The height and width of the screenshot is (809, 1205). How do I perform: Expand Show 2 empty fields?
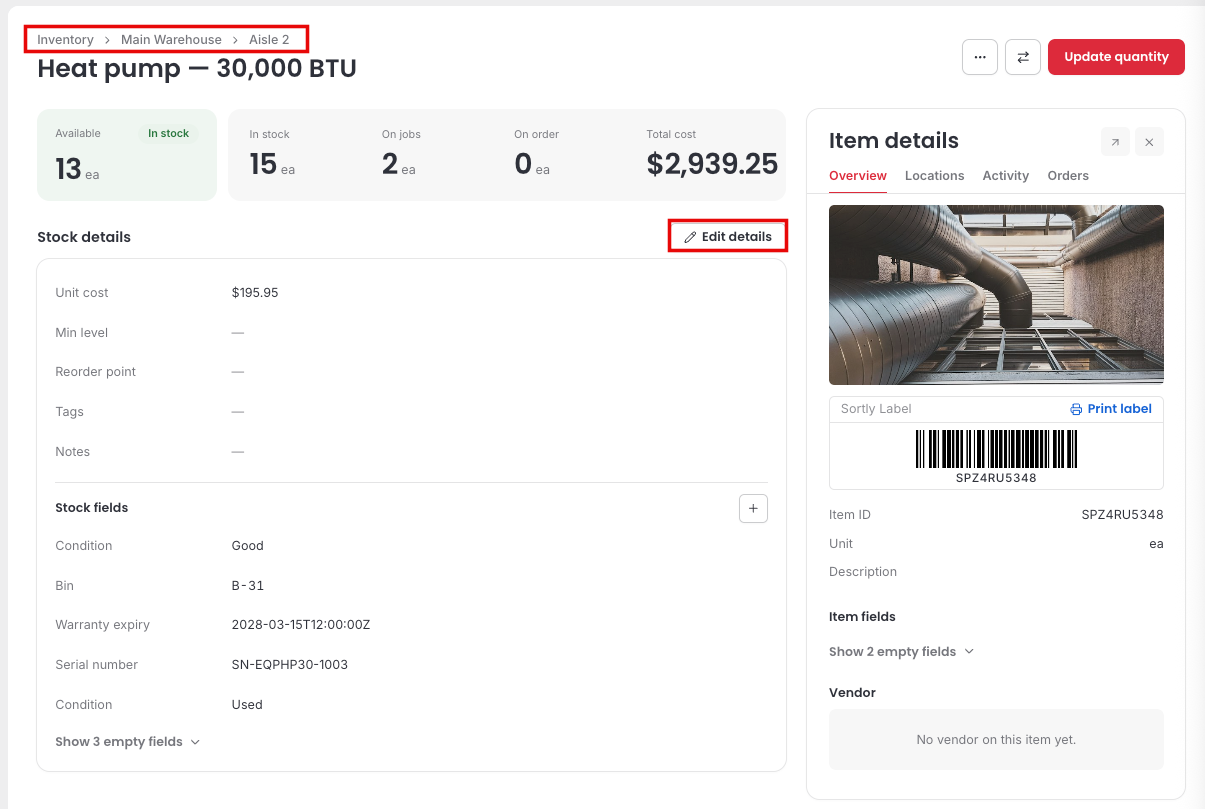901,652
